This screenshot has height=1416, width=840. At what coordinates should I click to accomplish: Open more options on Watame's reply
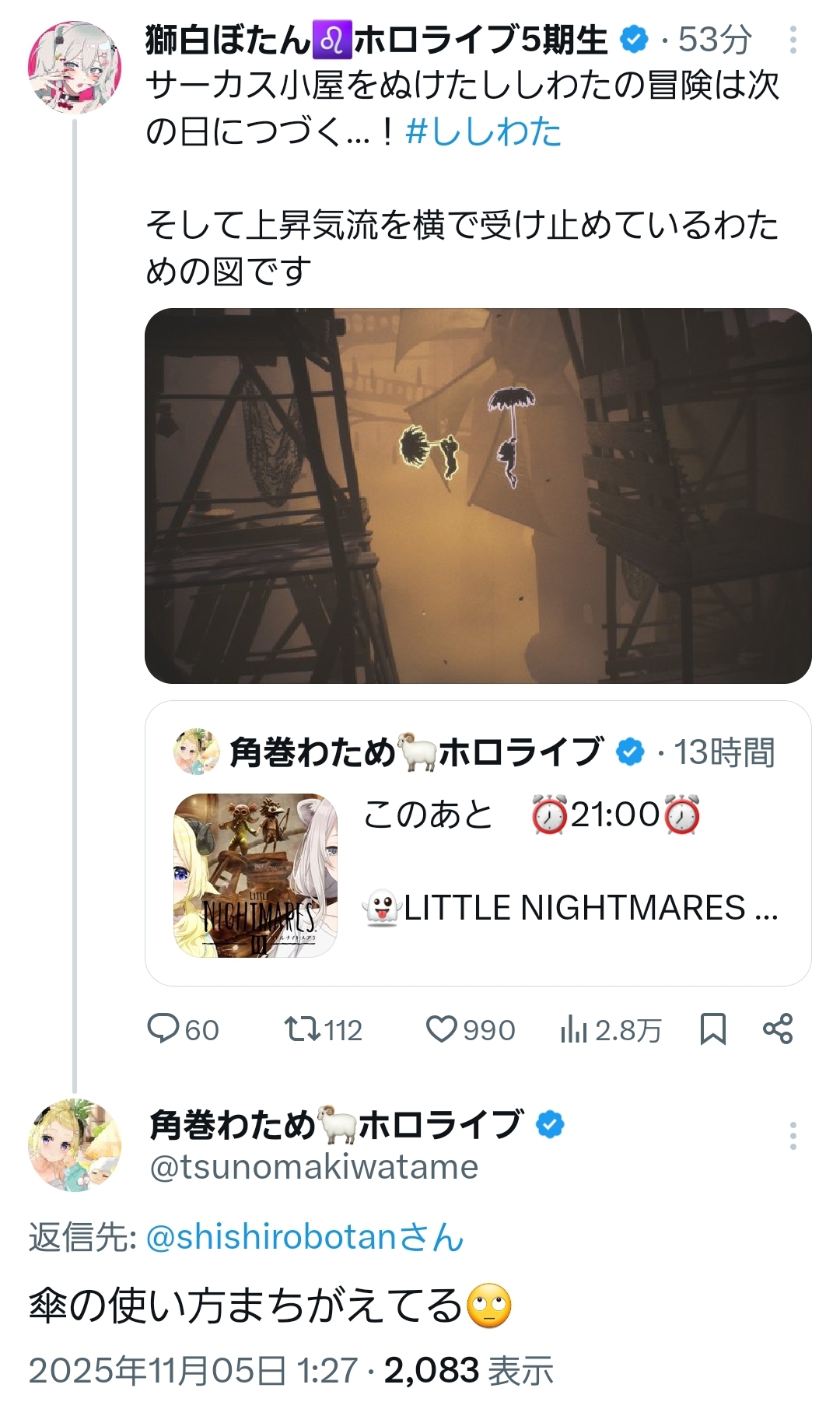(793, 1136)
